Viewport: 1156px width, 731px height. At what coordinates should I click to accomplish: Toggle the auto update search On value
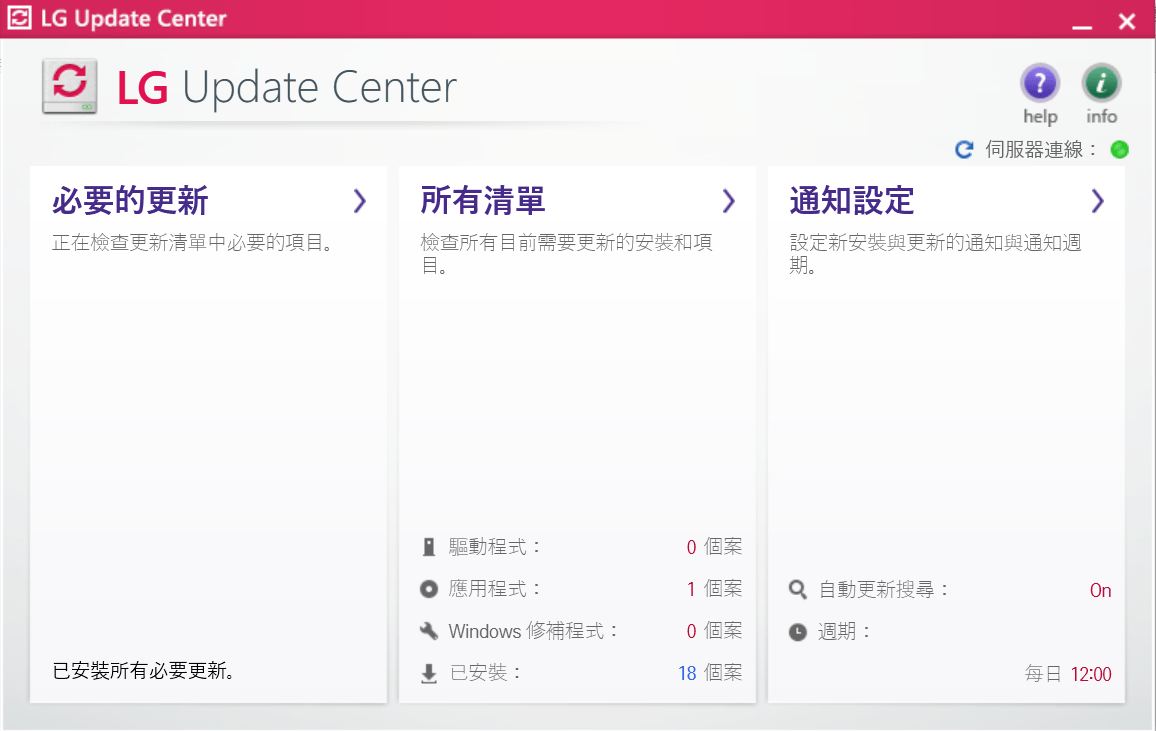(x=1100, y=591)
